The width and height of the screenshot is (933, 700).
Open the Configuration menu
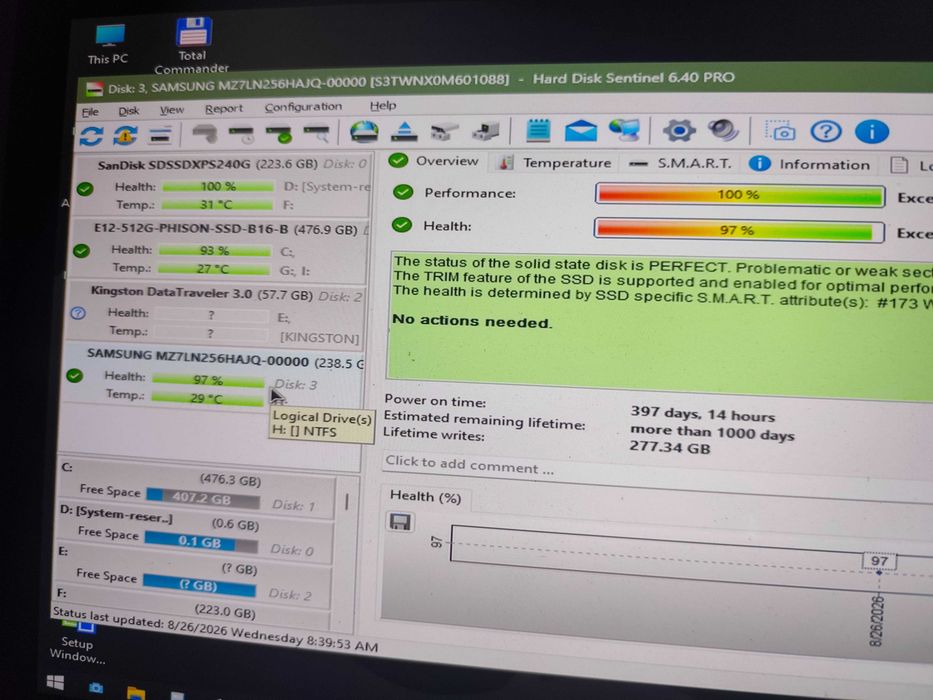303,107
